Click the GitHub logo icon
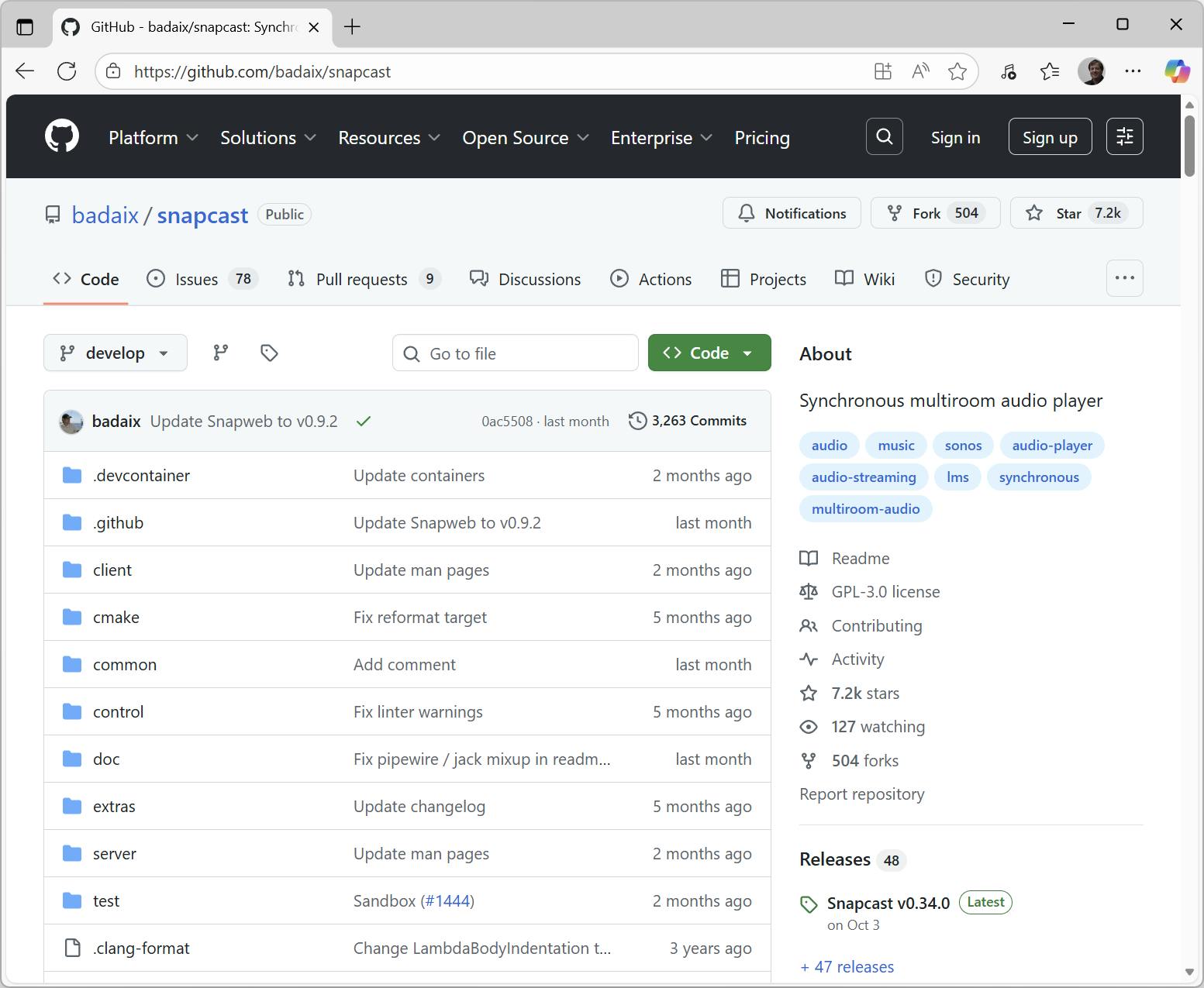 [62, 136]
